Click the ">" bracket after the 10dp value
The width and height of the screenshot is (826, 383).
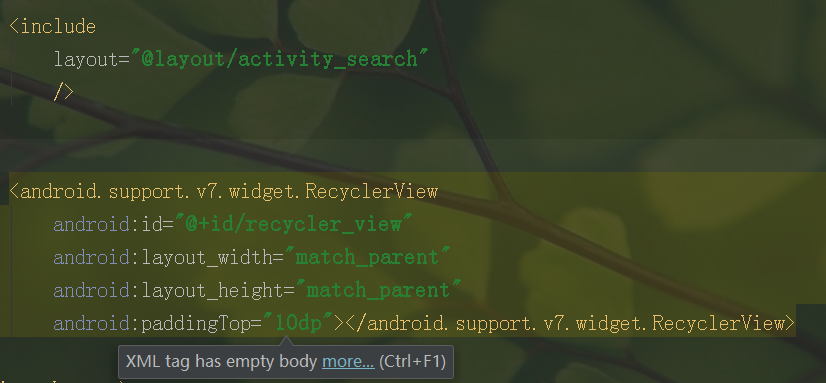point(340,323)
